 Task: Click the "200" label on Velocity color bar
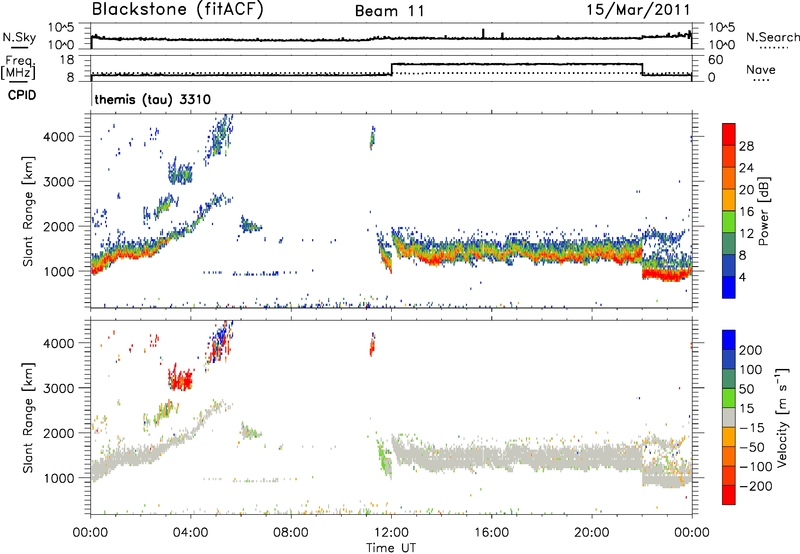point(751,350)
